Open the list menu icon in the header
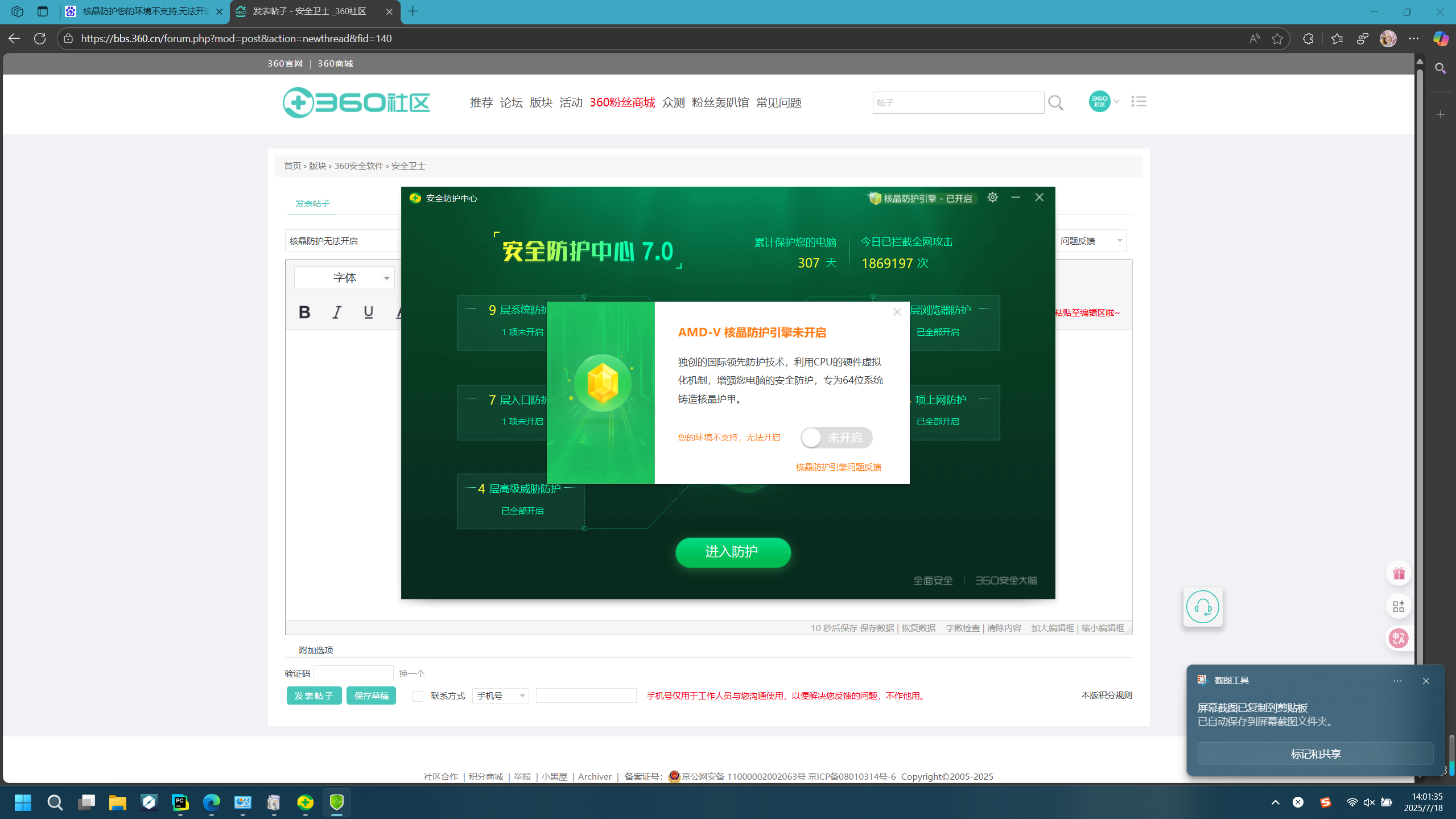1456x819 pixels. click(1139, 101)
